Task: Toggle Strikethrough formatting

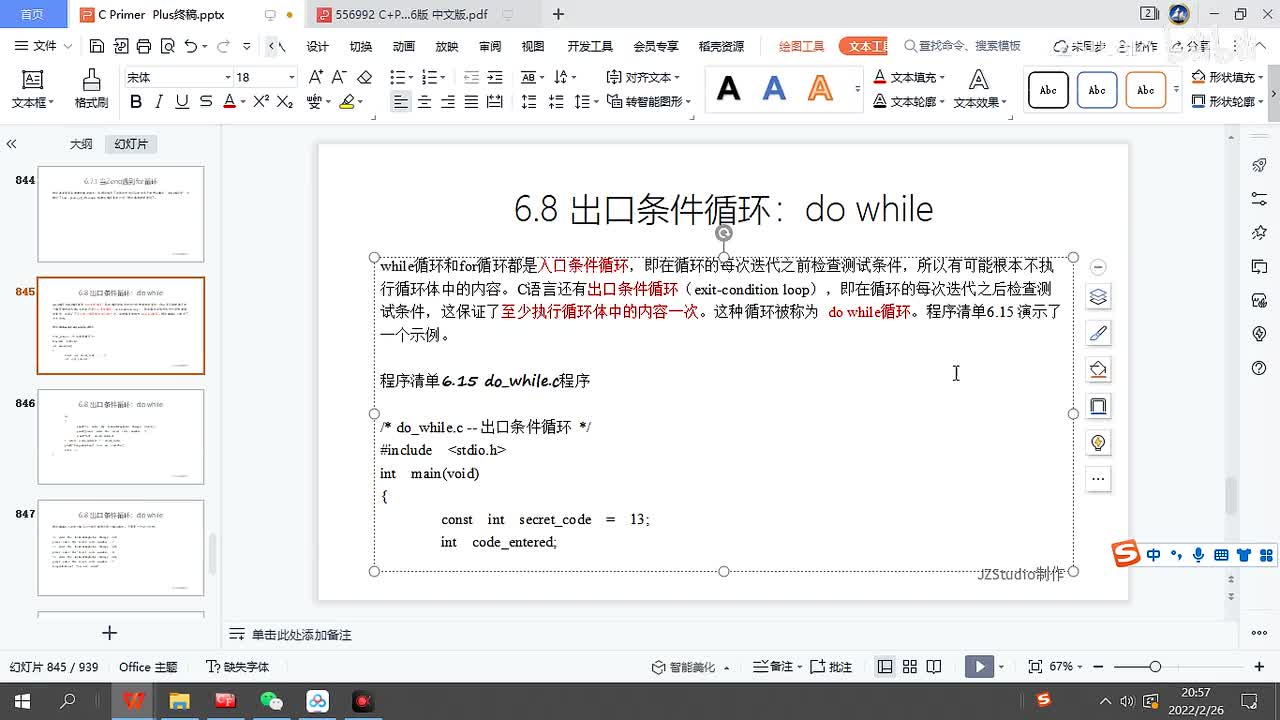Action: (x=206, y=101)
